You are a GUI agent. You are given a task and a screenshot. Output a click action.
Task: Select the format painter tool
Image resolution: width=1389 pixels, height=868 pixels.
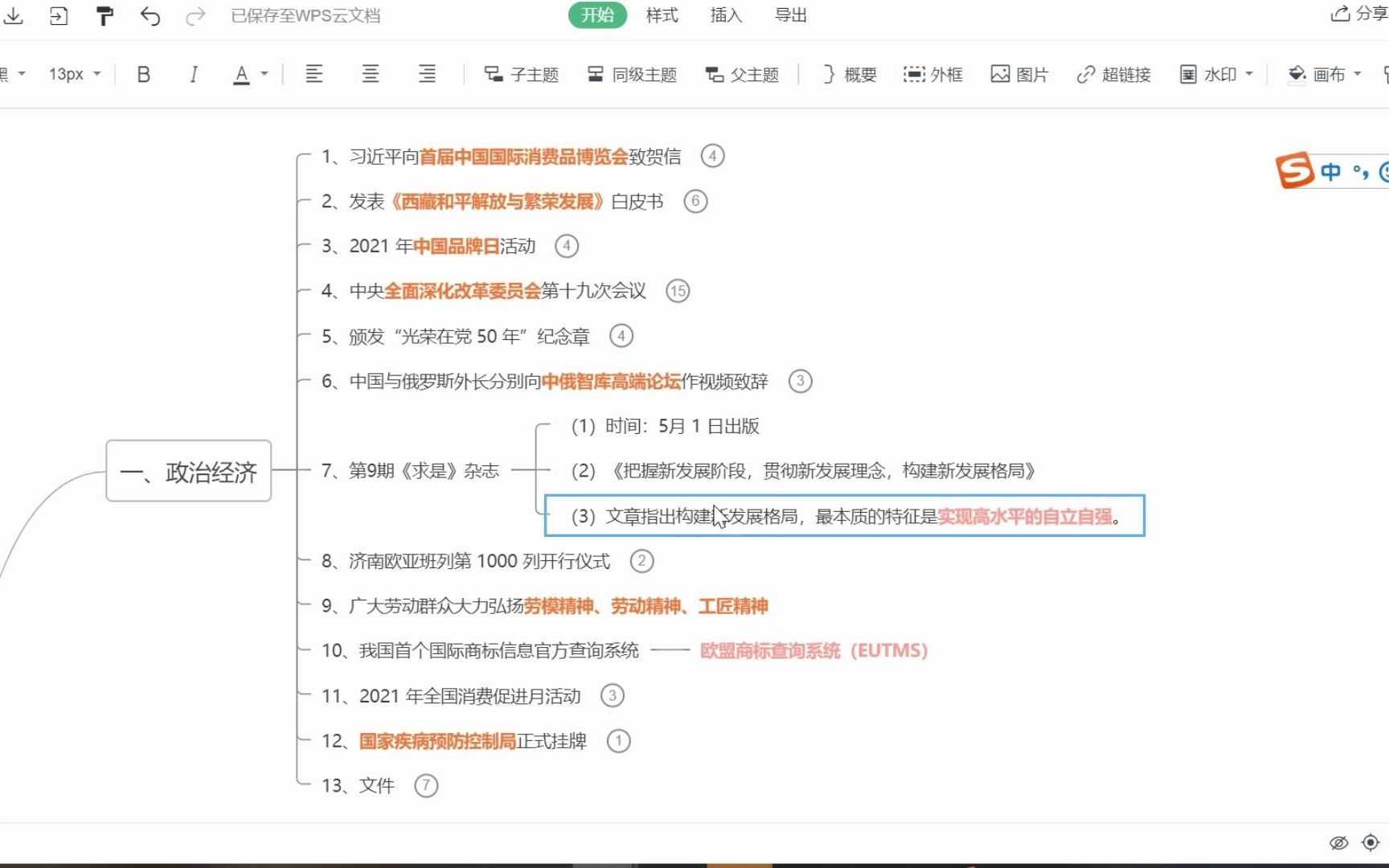[104, 15]
